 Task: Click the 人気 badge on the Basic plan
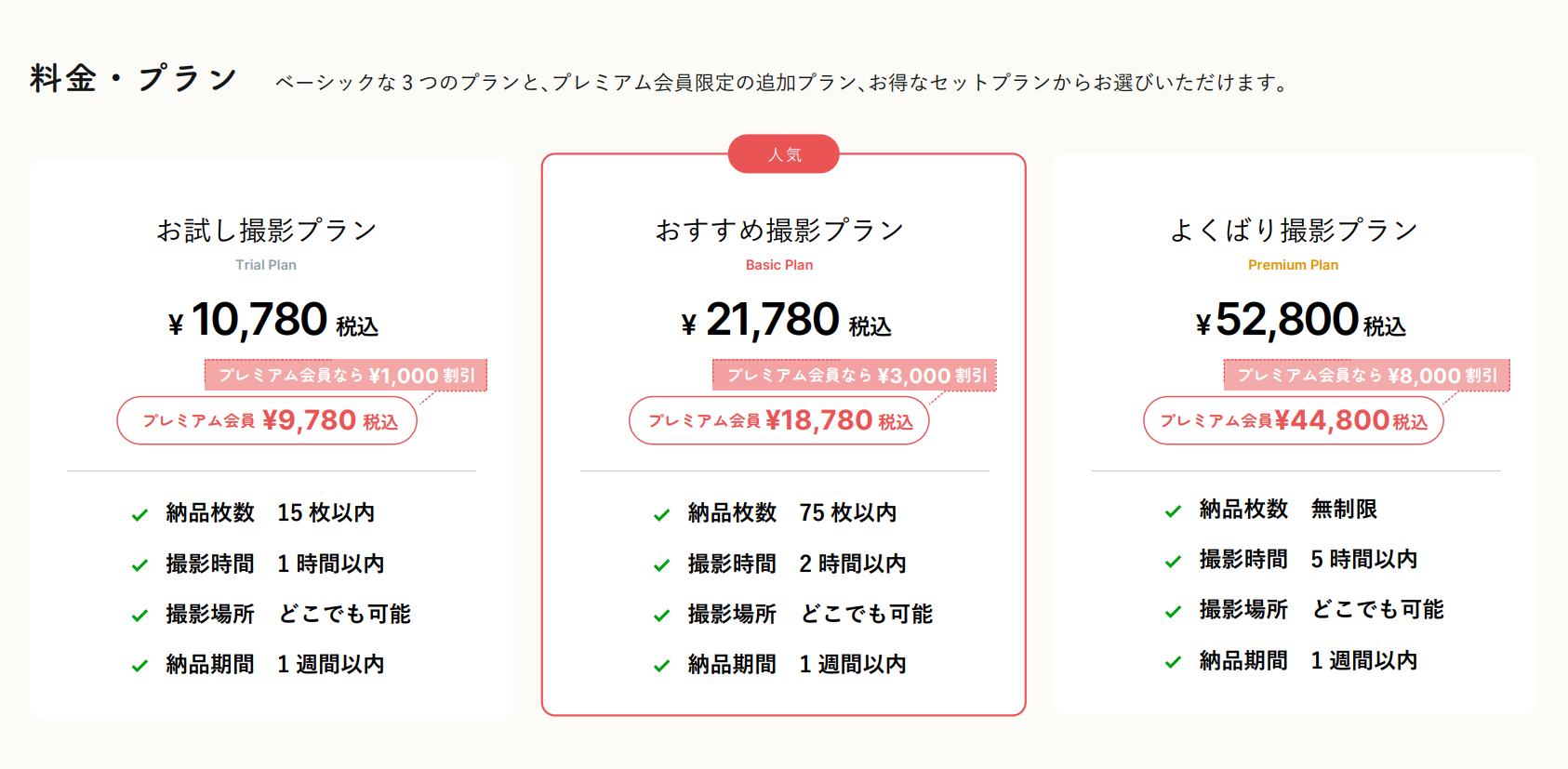pyautogui.click(x=784, y=154)
